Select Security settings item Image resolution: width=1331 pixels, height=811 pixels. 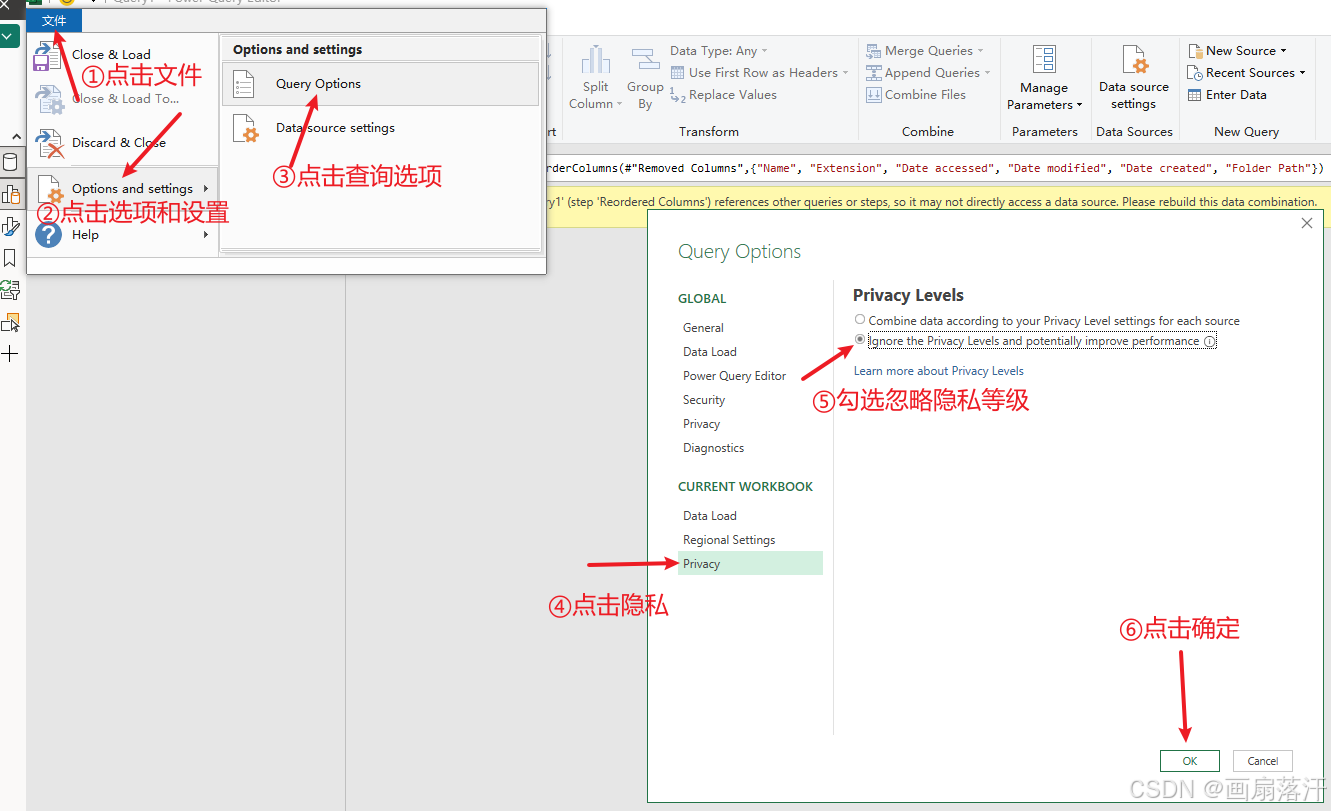point(704,400)
